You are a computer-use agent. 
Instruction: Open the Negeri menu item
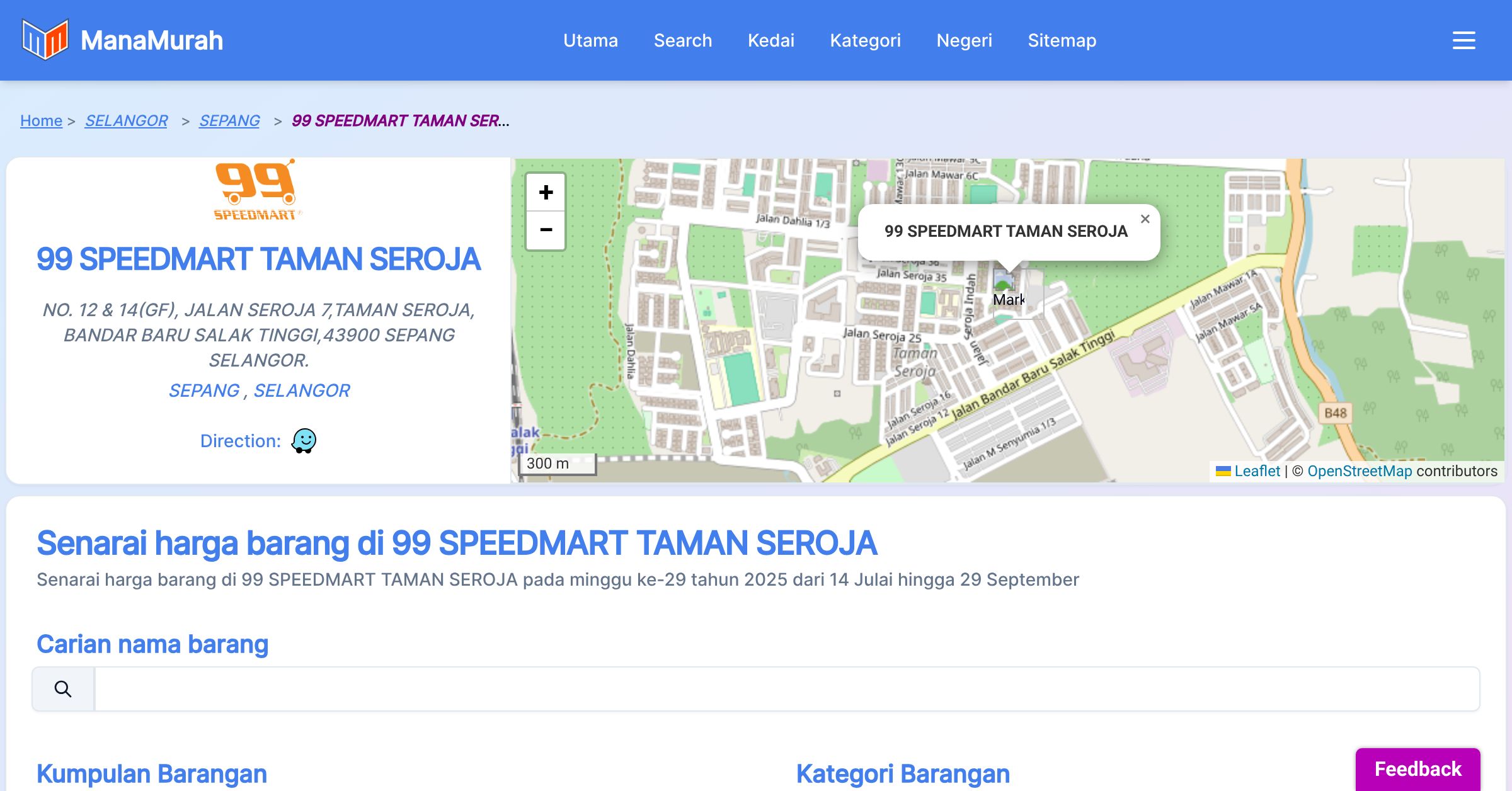(x=964, y=40)
